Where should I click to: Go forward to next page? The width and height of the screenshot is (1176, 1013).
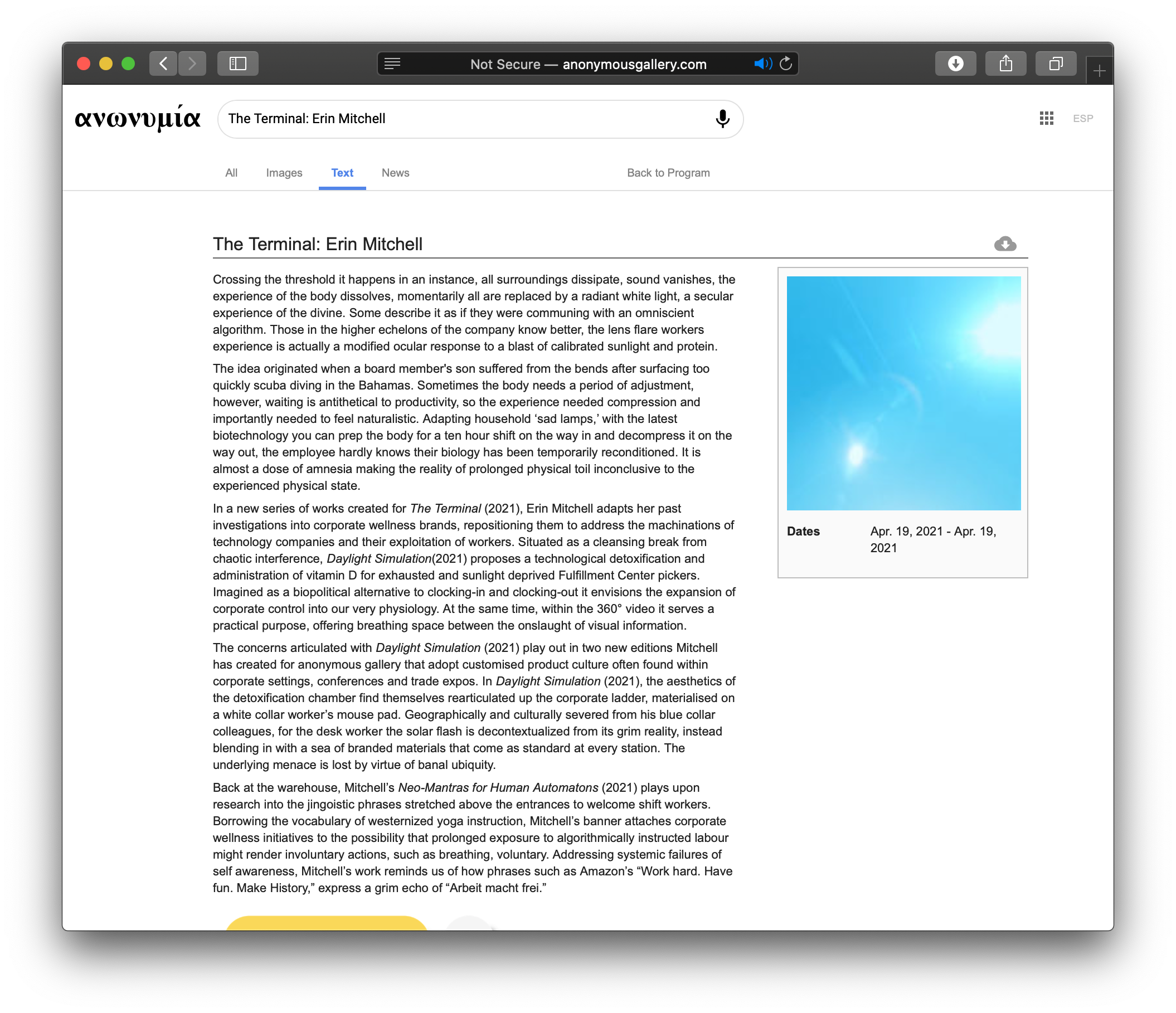[192, 64]
